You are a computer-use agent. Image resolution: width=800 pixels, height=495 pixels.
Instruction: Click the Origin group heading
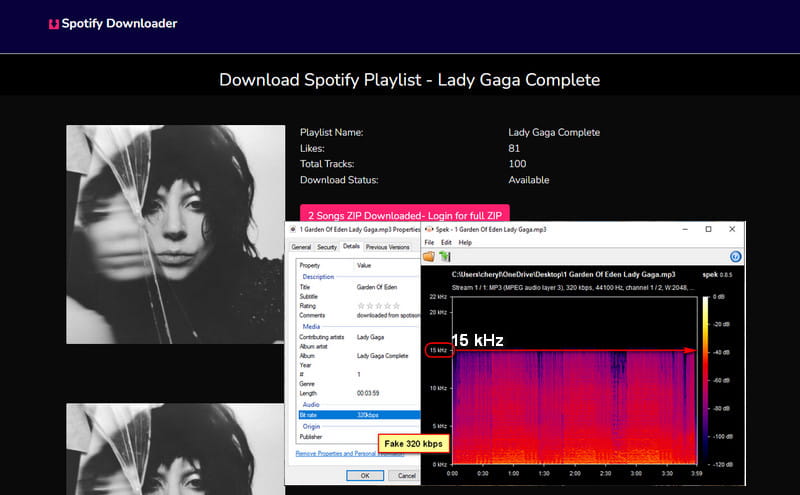311,427
